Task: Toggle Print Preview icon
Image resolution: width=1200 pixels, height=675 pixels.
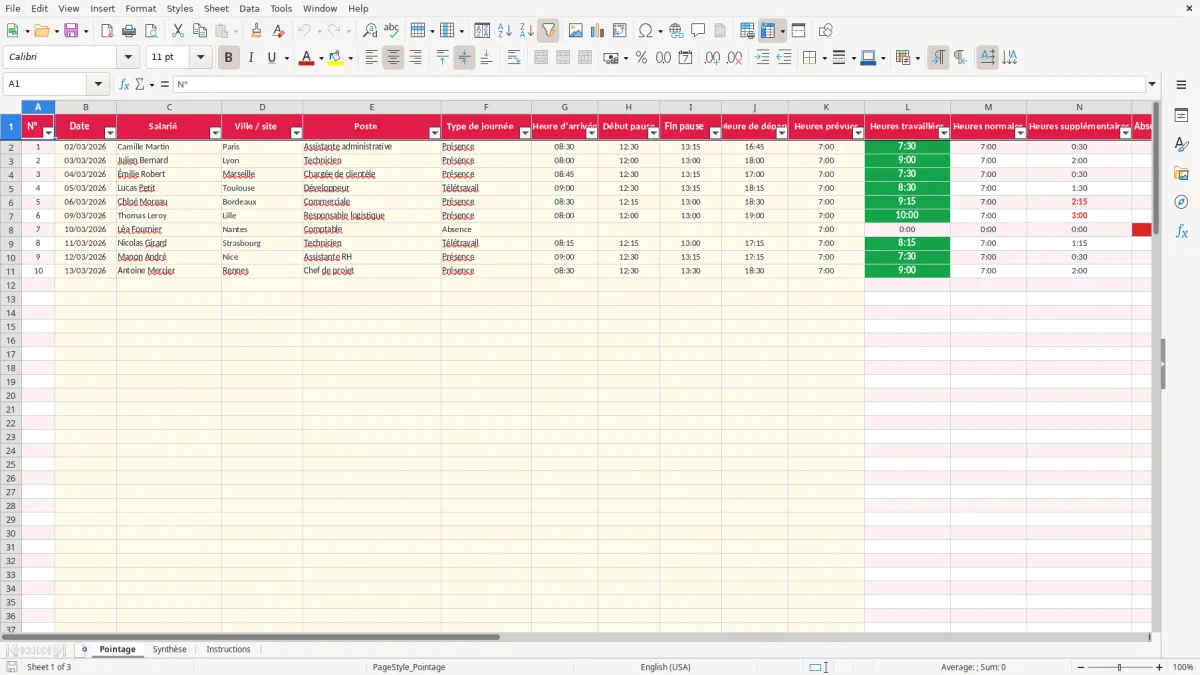Action: point(151,31)
